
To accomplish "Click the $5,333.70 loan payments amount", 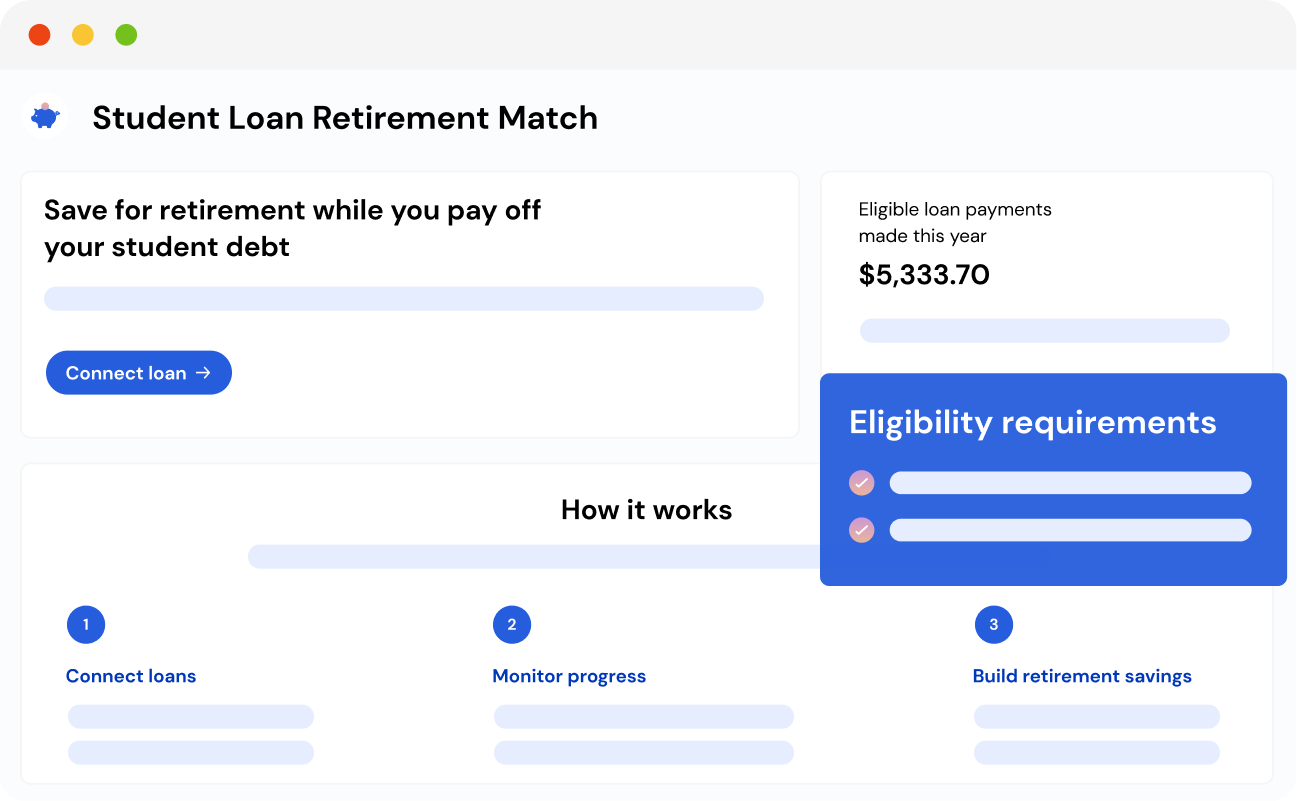I will [x=924, y=275].
